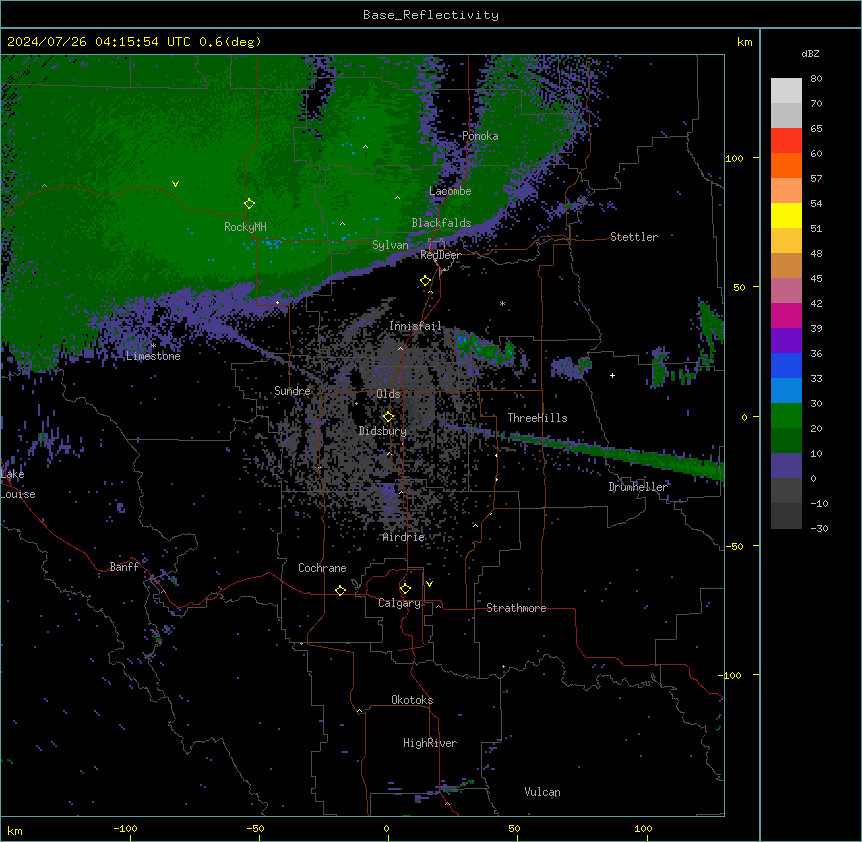Click the Strathmore label
The image size is (862, 842).
(516, 608)
